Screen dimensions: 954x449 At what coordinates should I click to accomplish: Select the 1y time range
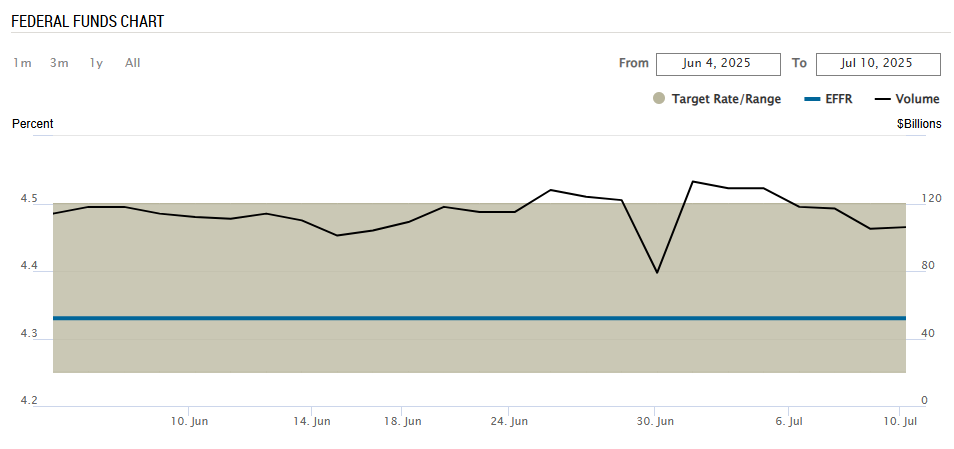96,63
